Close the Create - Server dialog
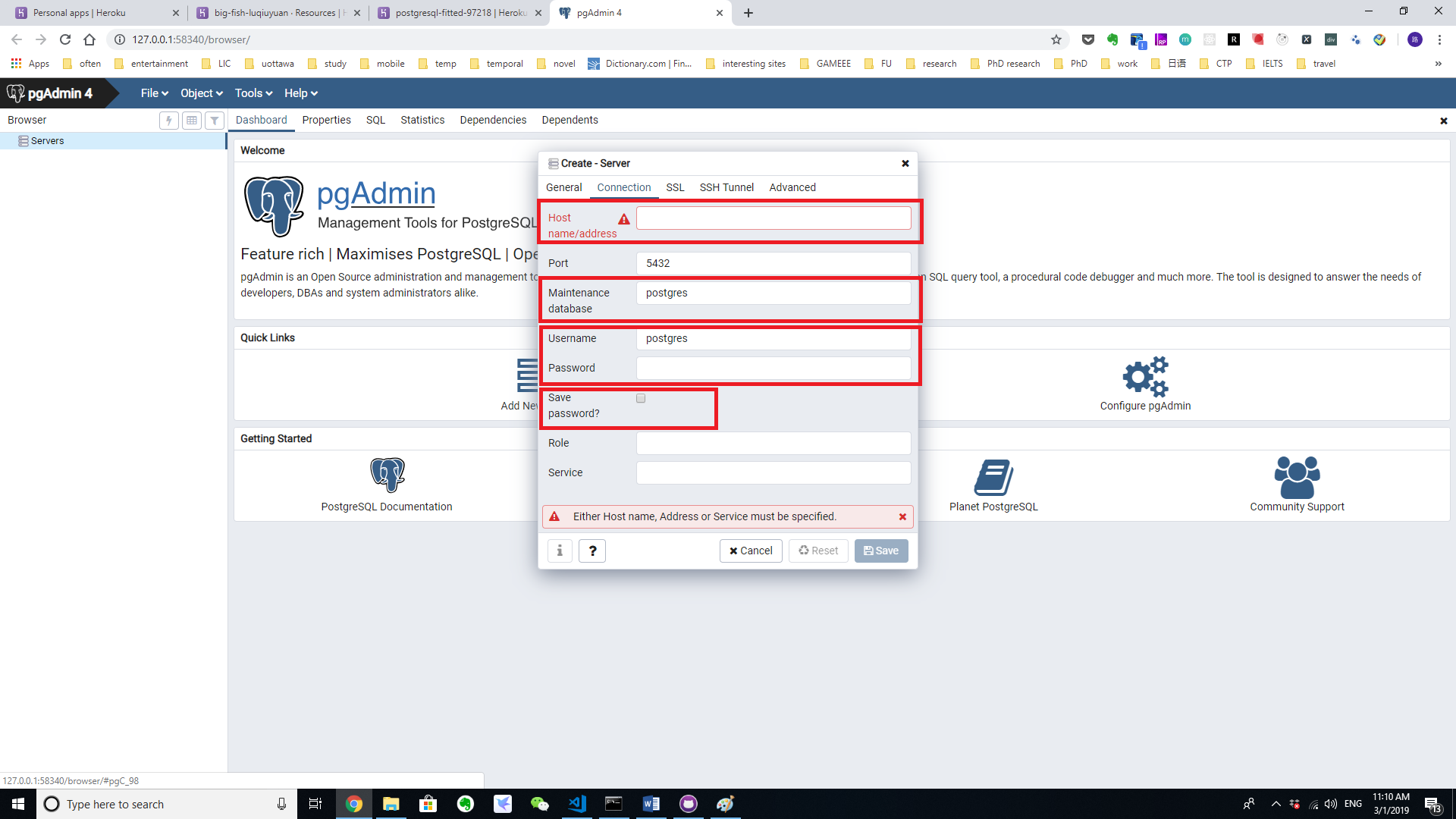Screen dimensions: 1456x819 point(905,163)
